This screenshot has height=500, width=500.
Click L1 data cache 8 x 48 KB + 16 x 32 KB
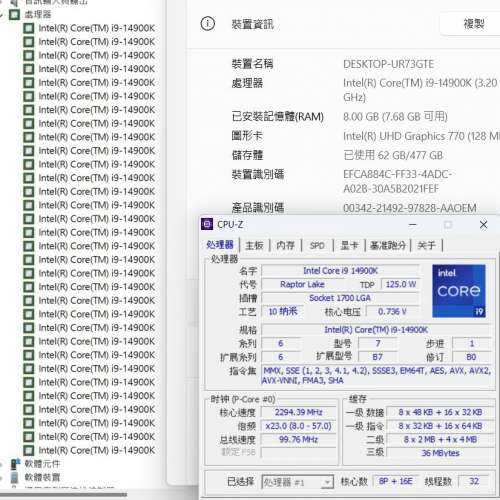point(440,412)
